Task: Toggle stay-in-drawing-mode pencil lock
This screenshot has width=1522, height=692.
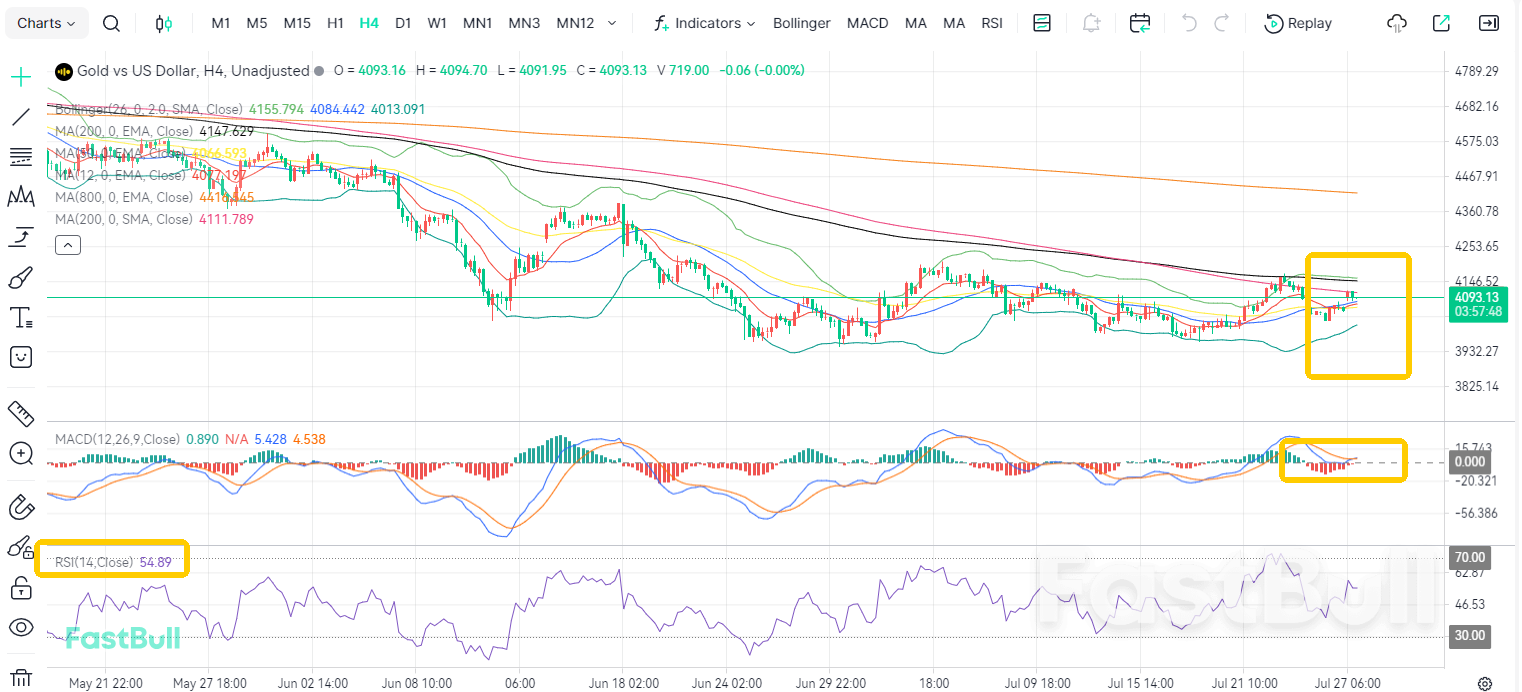Action: 21,547
